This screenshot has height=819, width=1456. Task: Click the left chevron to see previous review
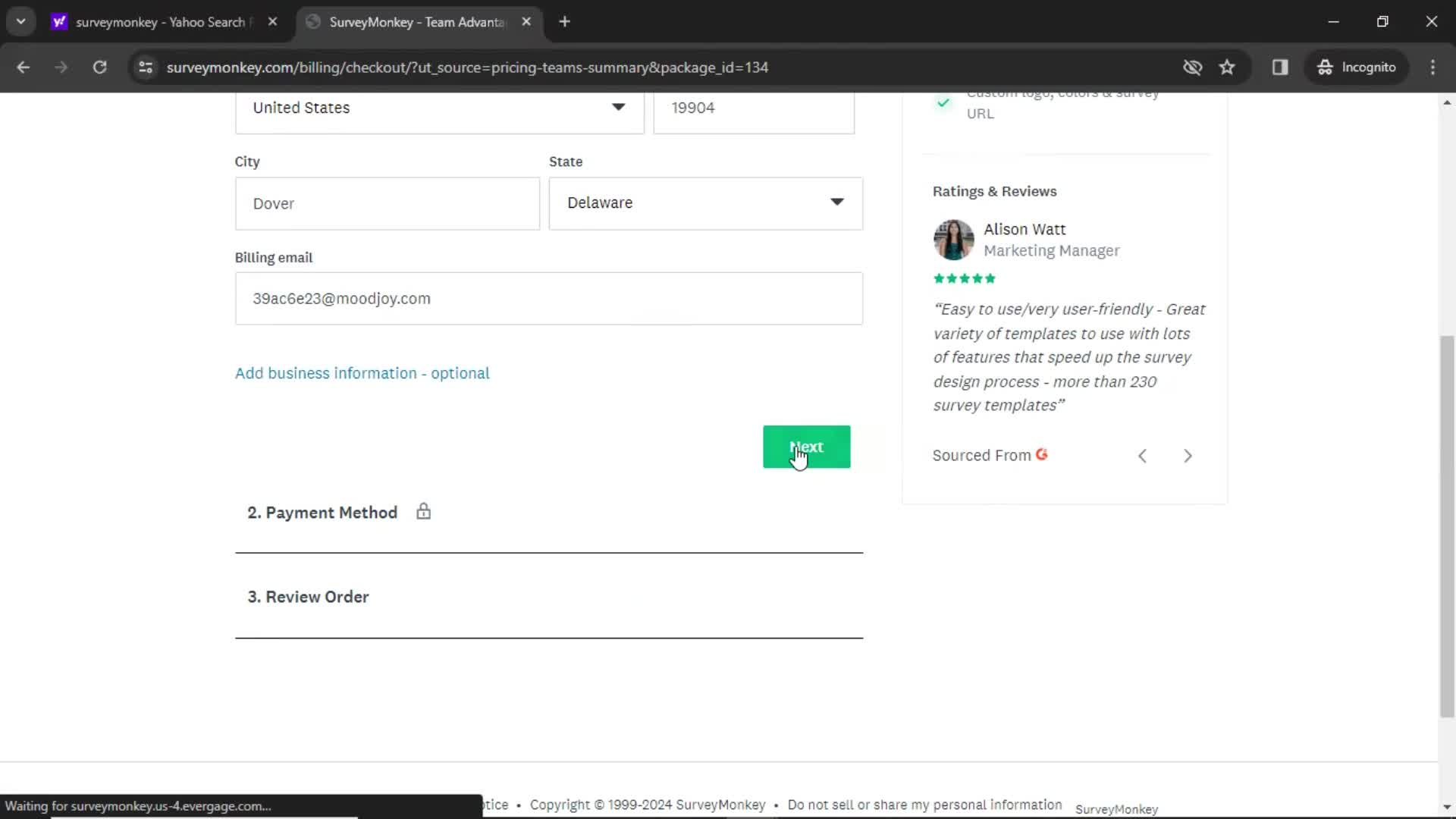pos(1141,455)
